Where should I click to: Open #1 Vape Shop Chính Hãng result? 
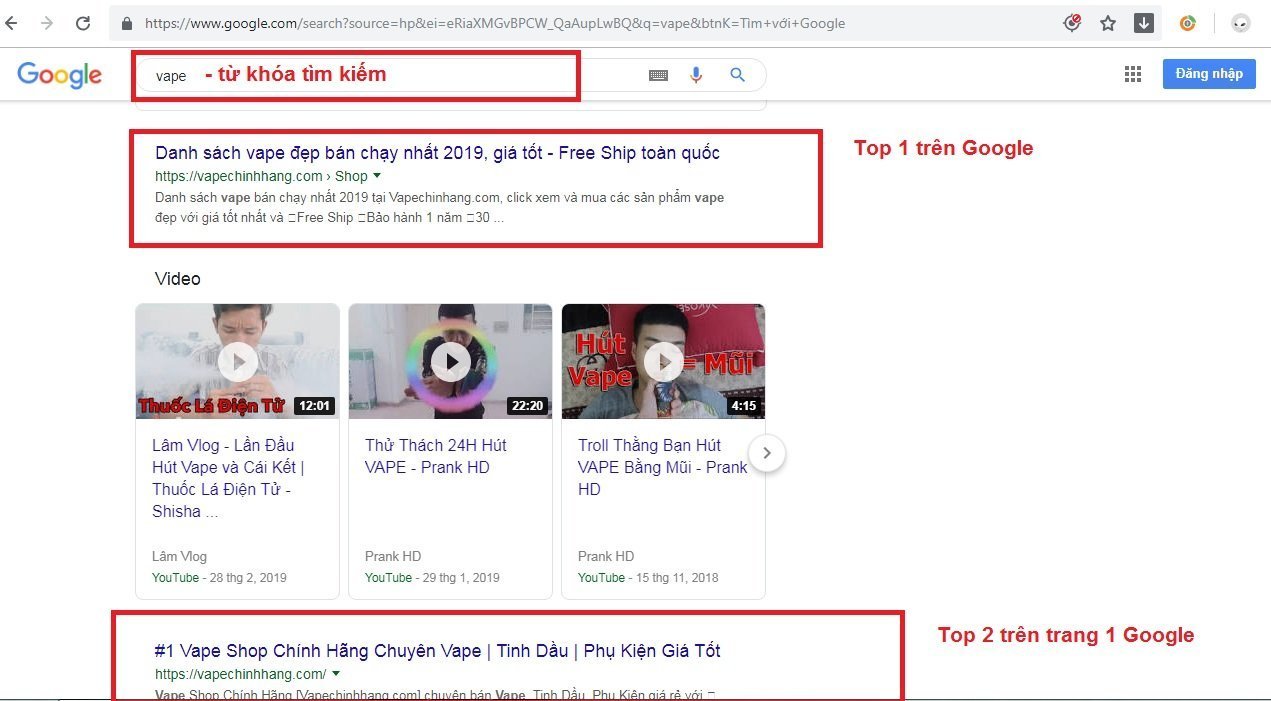pos(437,651)
